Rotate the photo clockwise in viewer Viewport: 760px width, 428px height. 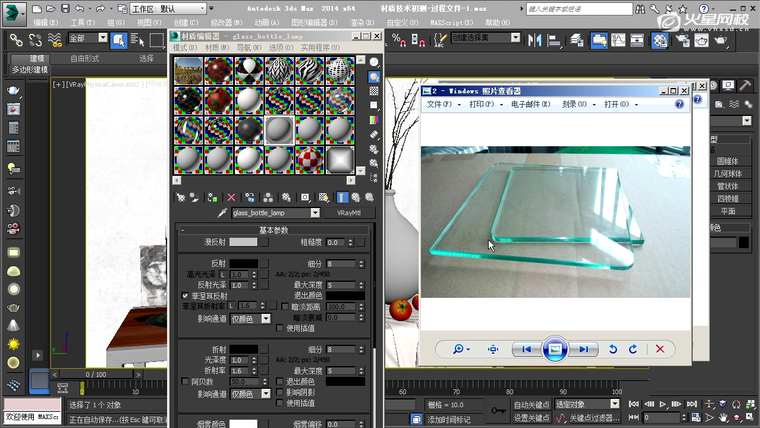[631, 349]
